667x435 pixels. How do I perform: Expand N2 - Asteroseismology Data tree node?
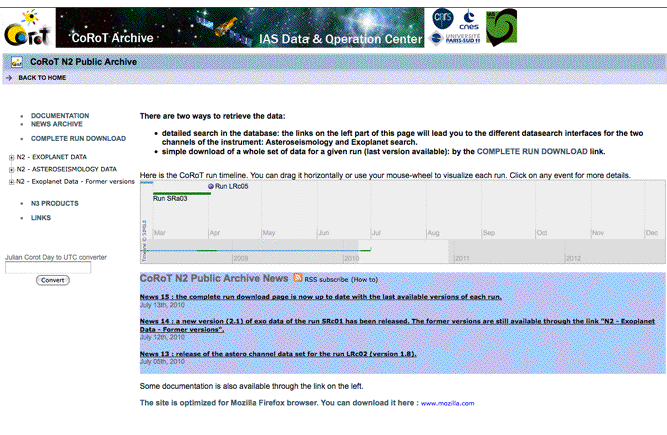9,169
